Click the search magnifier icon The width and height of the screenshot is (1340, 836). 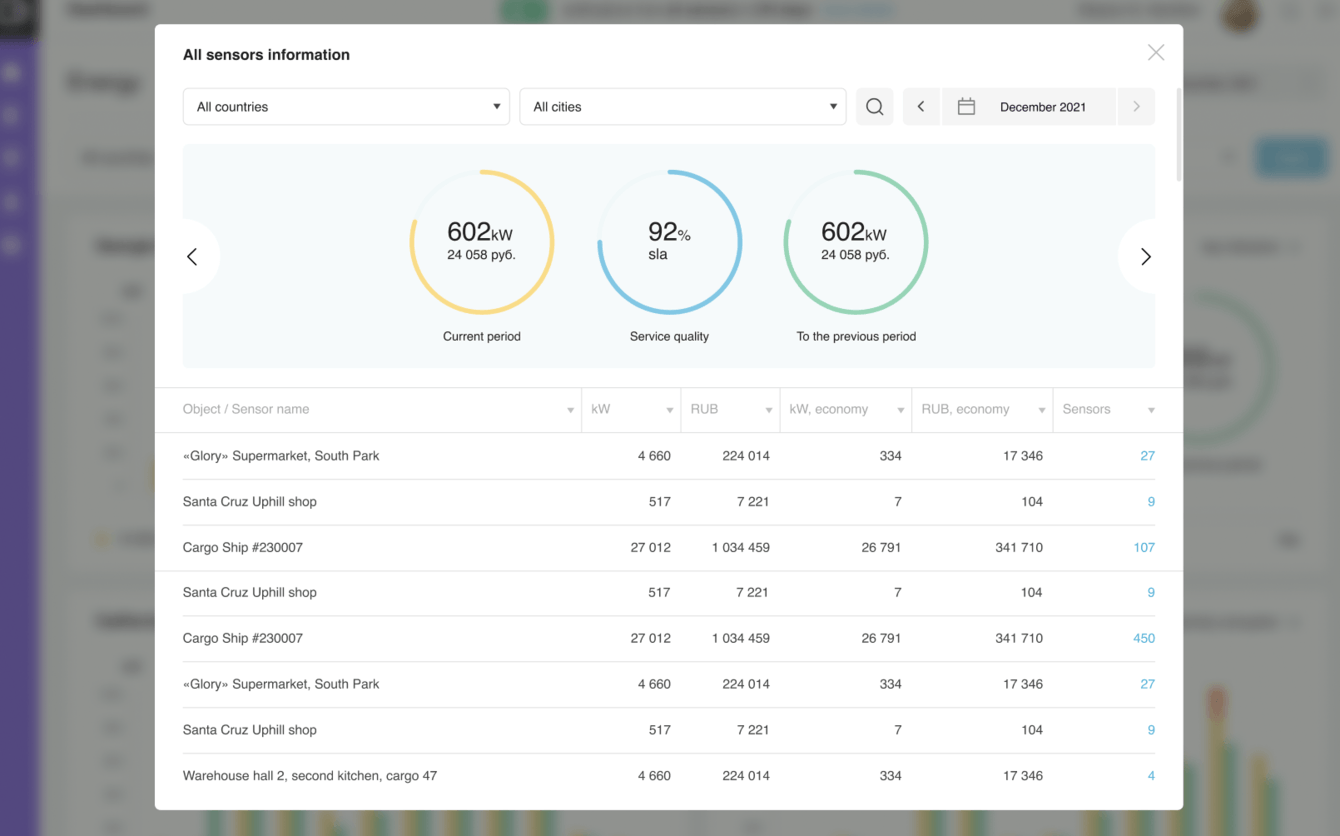click(x=874, y=107)
